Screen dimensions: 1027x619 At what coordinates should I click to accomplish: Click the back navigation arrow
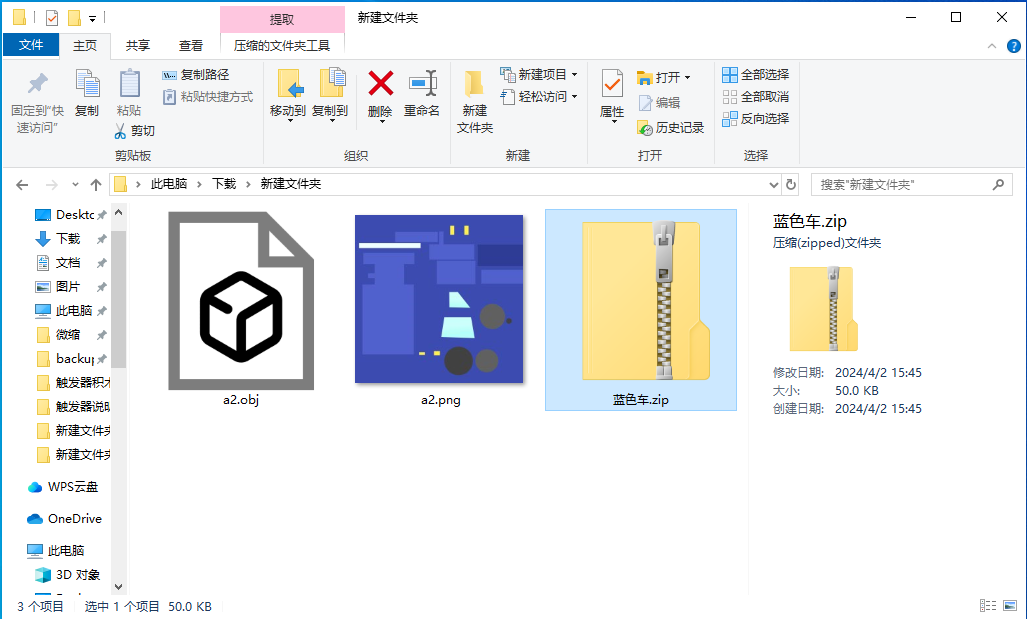pos(22,185)
